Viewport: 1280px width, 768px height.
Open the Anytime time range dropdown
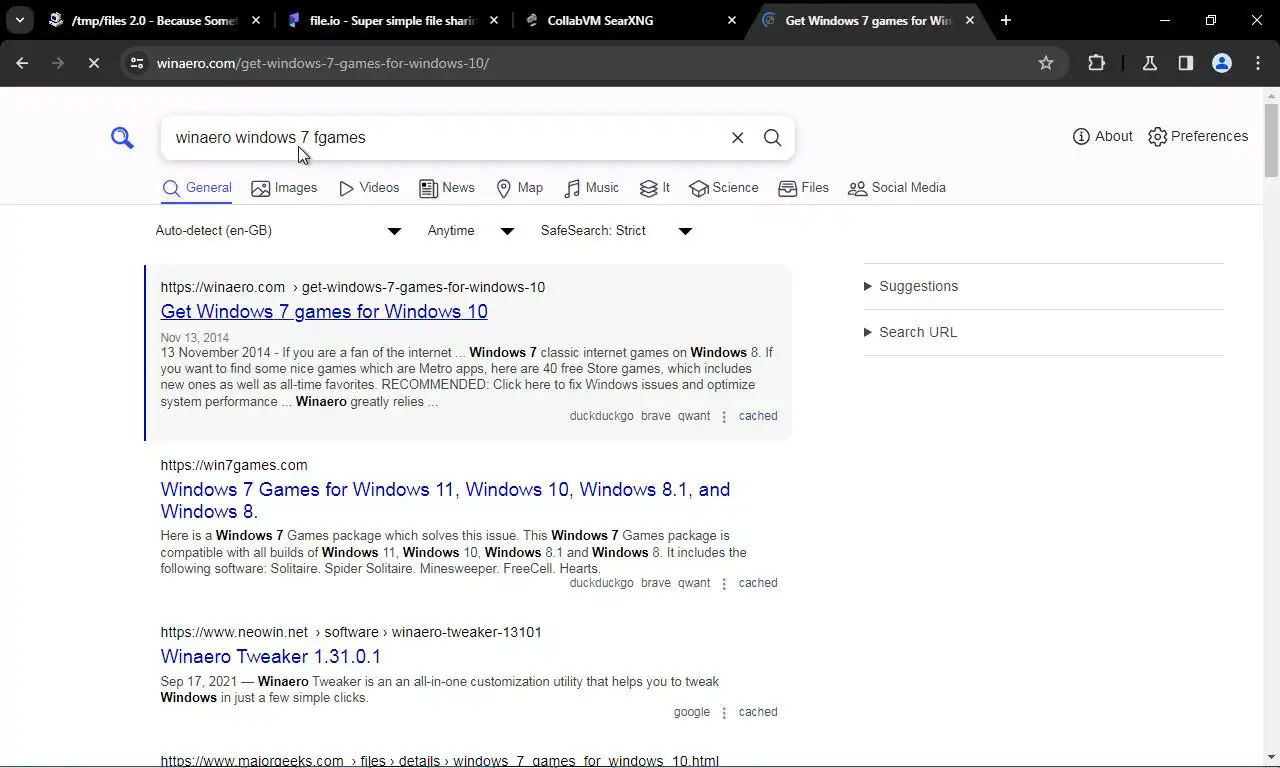pyautogui.click(x=470, y=231)
